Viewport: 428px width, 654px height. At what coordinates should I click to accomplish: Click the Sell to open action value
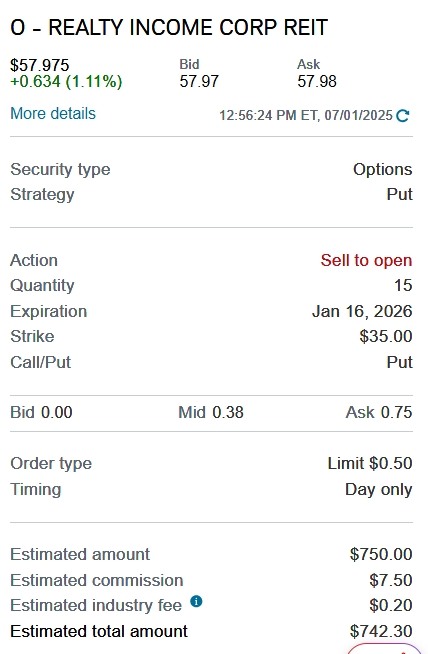pos(366,260)
